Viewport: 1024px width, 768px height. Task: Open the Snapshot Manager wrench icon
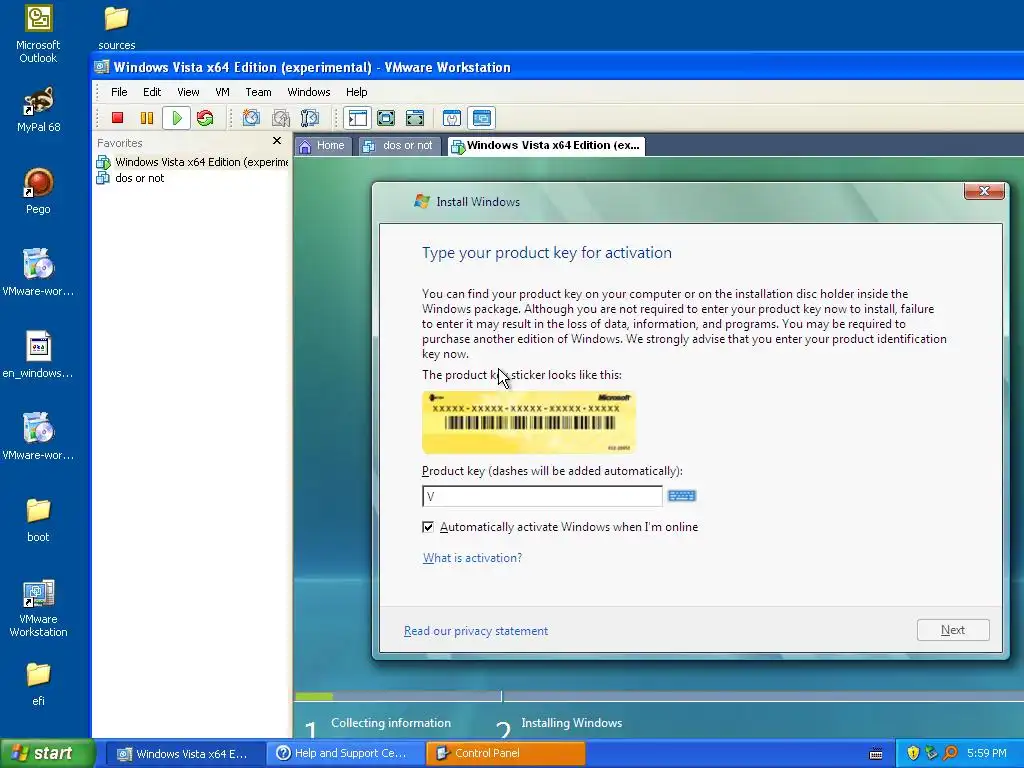coord(310,118)
